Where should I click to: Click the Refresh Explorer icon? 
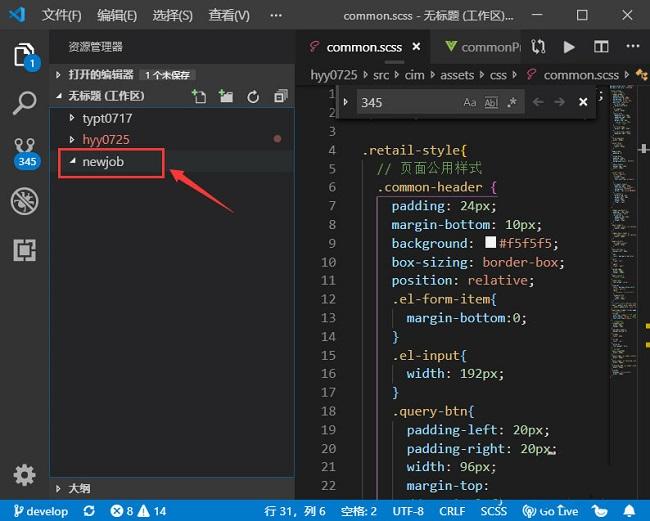[x=253, y=96]
